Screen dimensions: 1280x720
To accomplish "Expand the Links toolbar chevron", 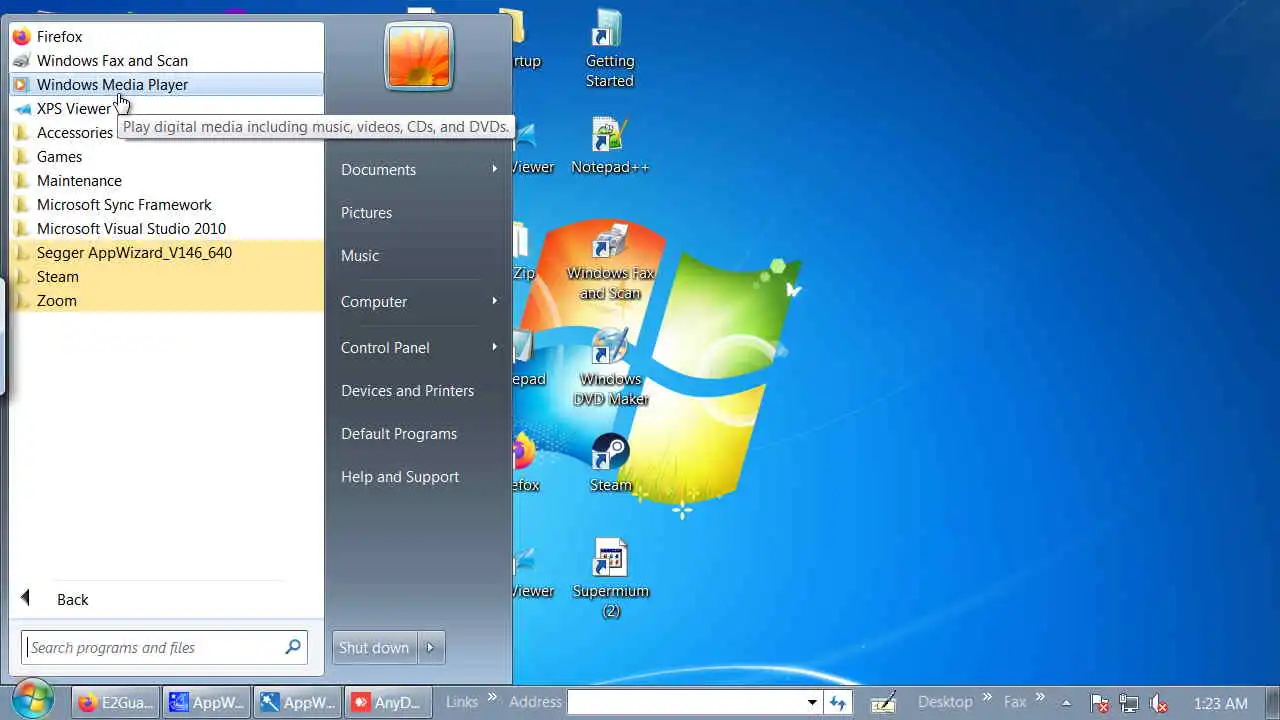I will [x=492, y=697].
